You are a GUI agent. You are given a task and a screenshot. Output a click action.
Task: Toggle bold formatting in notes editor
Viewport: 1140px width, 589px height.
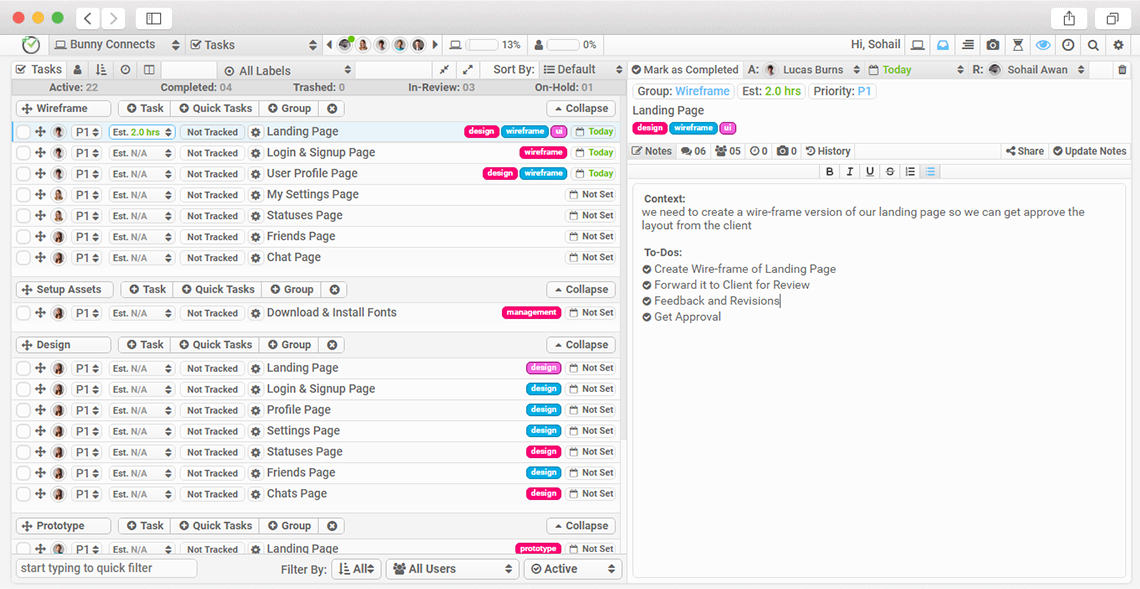point(830,172)
